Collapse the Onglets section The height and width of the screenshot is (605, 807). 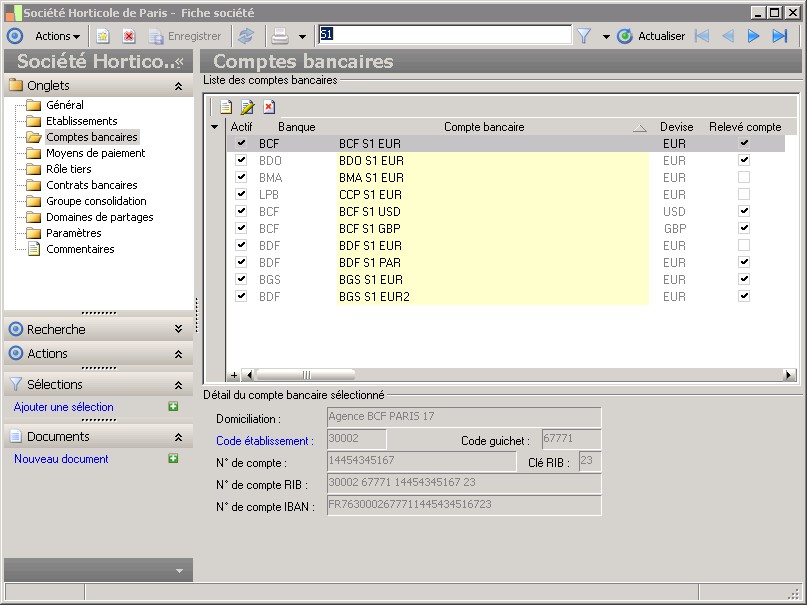tap(178, 86)
